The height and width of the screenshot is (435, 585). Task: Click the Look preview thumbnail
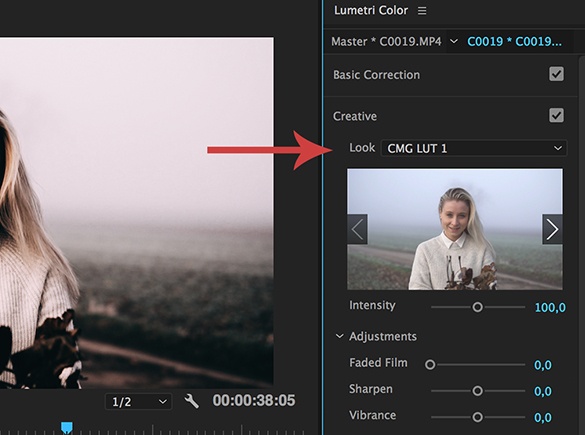[x=455, y=229]
